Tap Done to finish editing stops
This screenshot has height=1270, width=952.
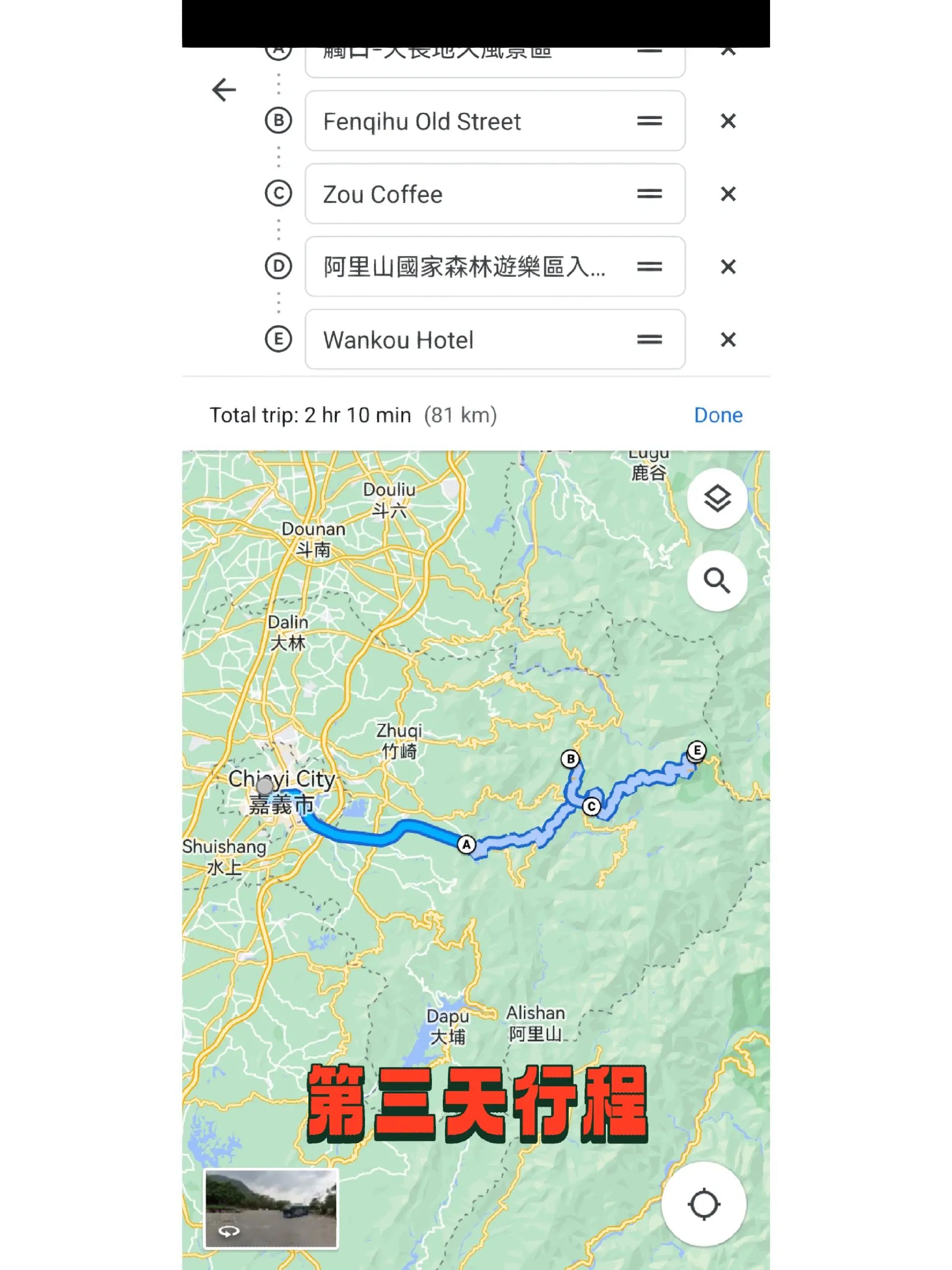(718, 415)
